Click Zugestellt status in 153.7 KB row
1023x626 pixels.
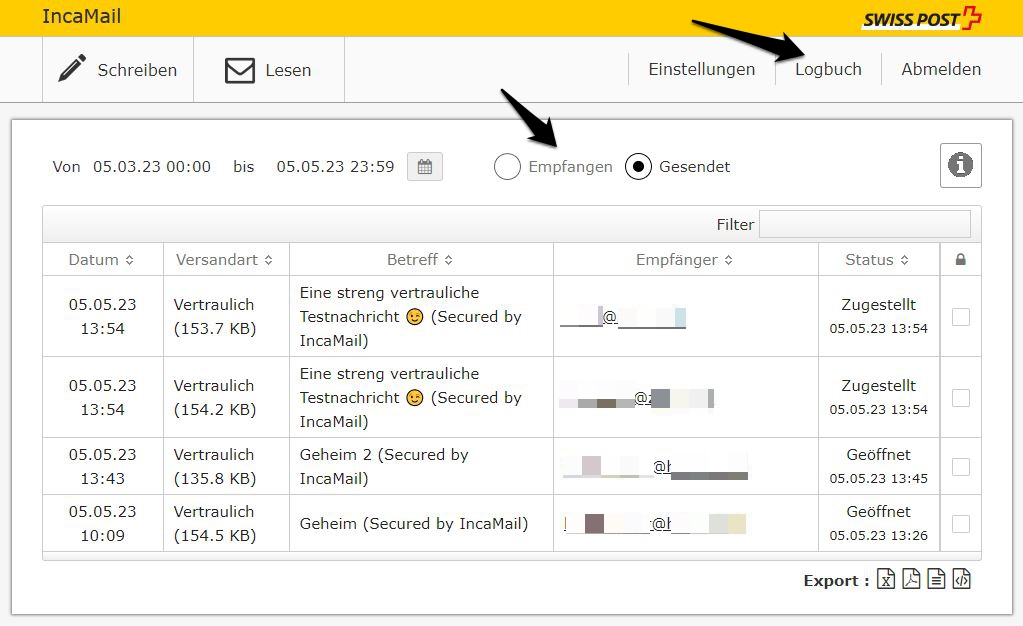click(878, 317)
